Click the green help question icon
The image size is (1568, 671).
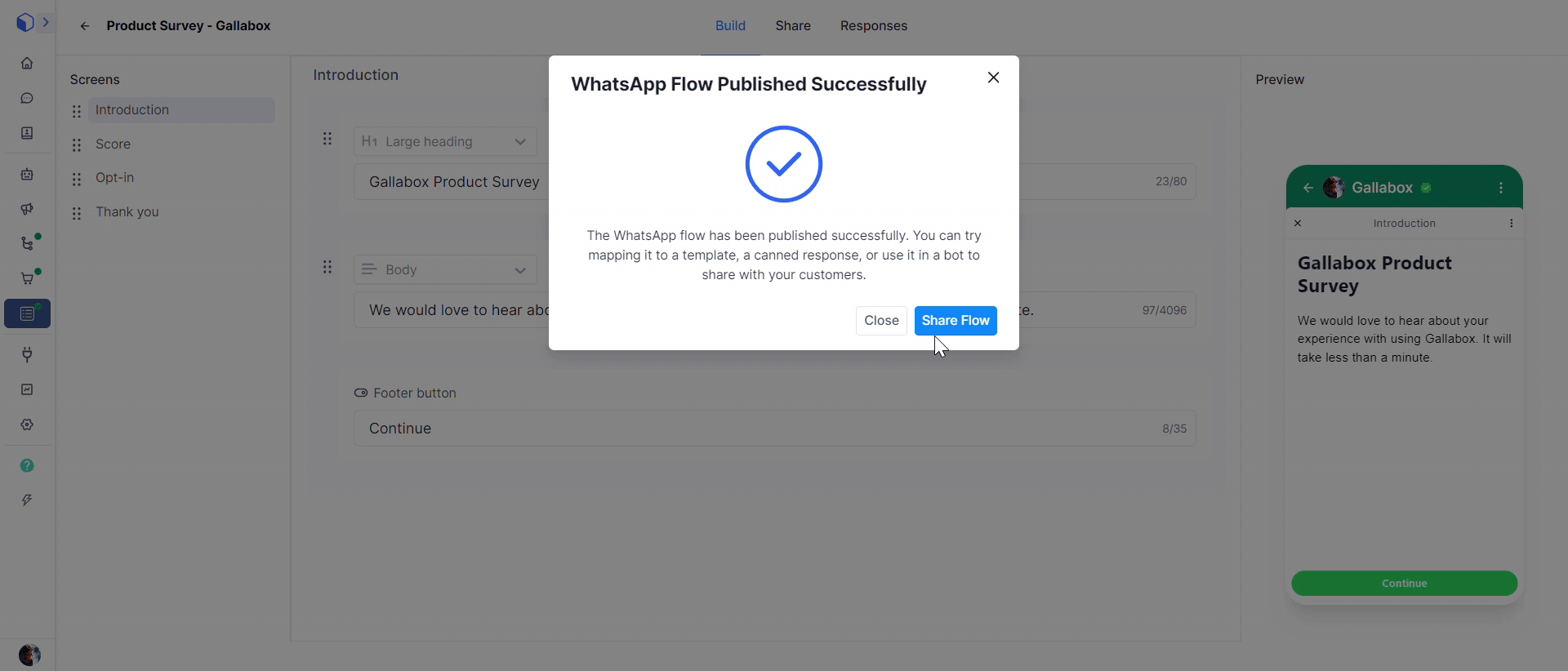tap(27, 465)
